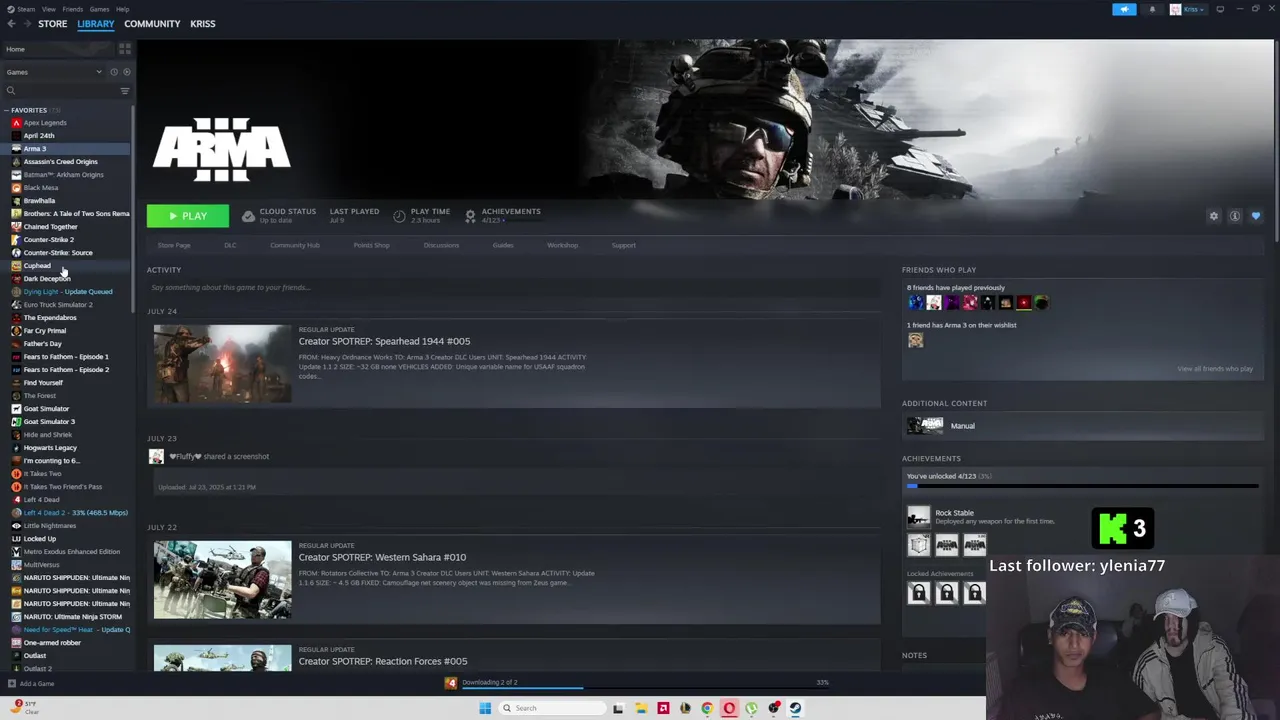Open the Kriss account dropdown

1188,9
